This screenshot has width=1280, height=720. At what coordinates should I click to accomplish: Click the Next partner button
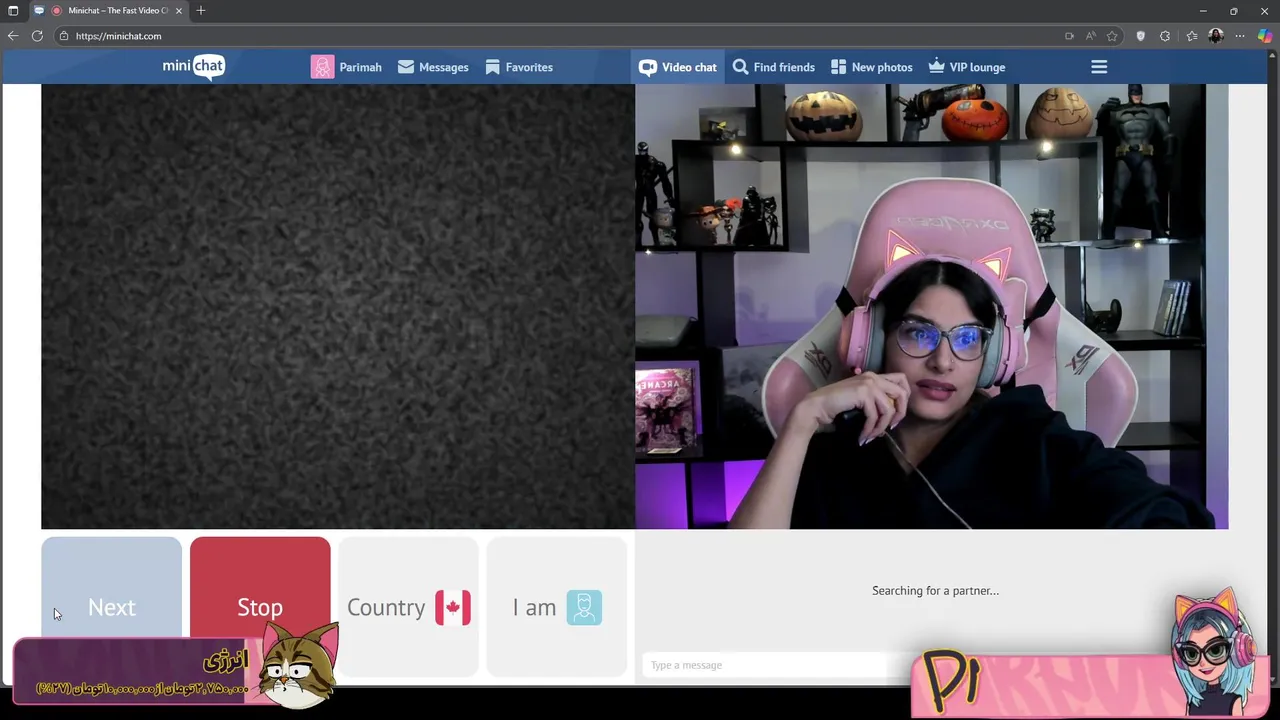(111, 607)
